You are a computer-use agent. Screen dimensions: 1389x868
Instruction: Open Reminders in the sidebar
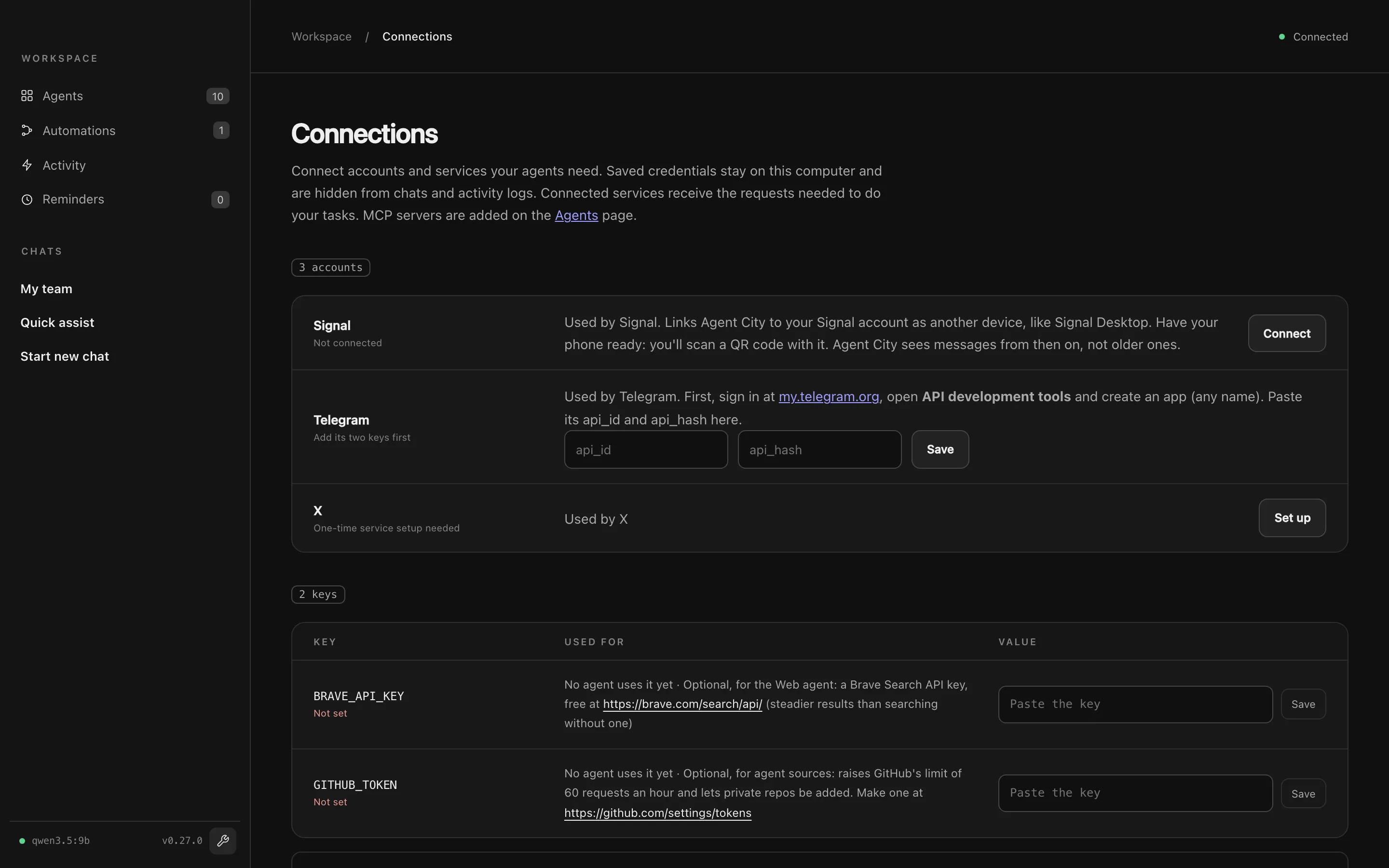coord(125,199)
